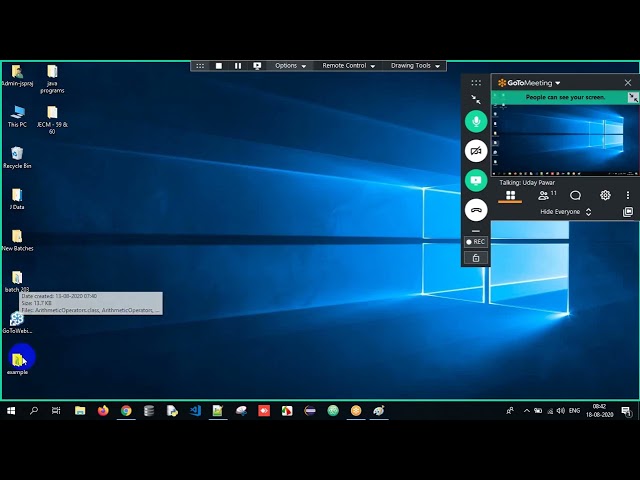Open the three-dot more options menu

click(x=628, y=196)
